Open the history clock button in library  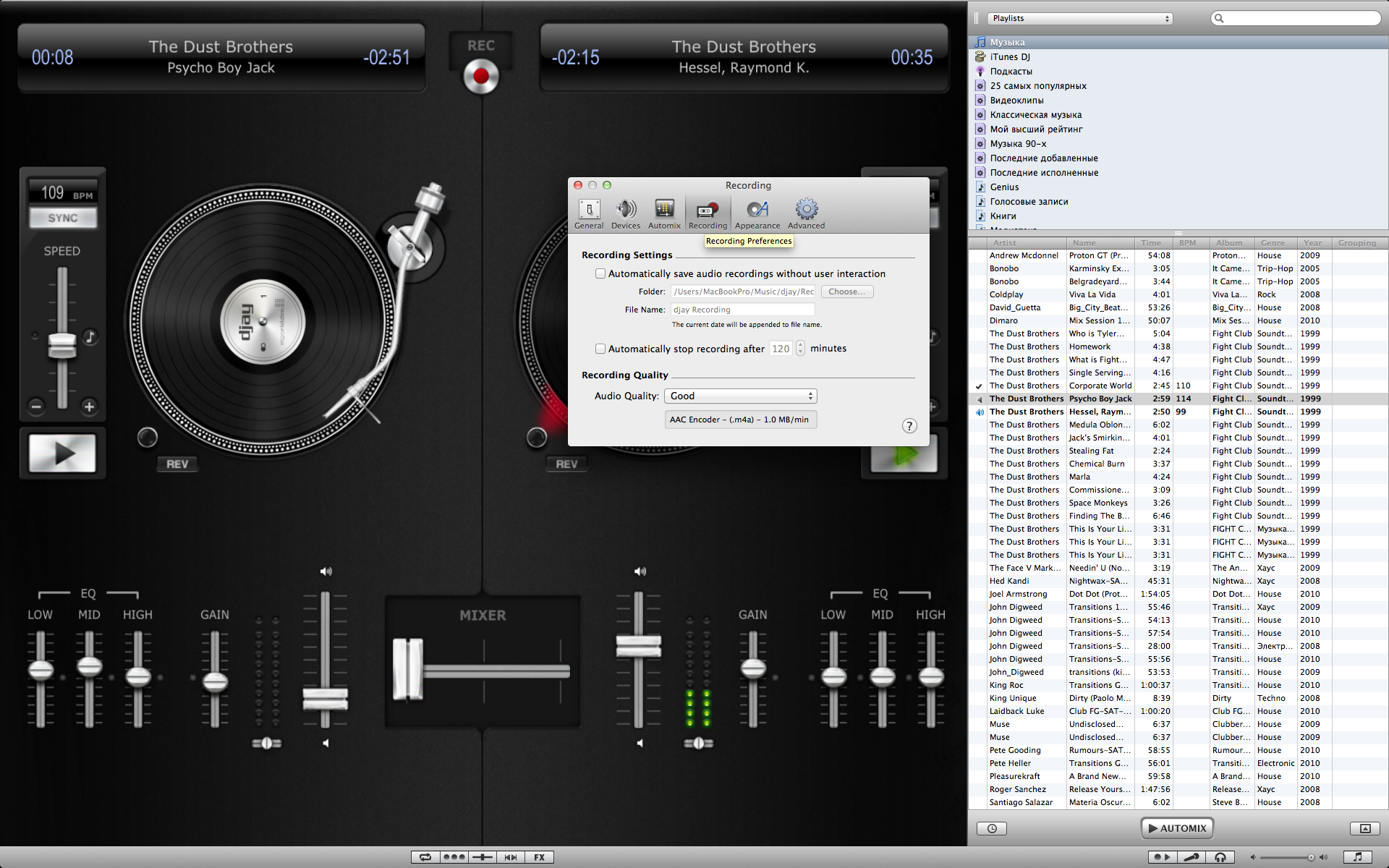(992, 829)
